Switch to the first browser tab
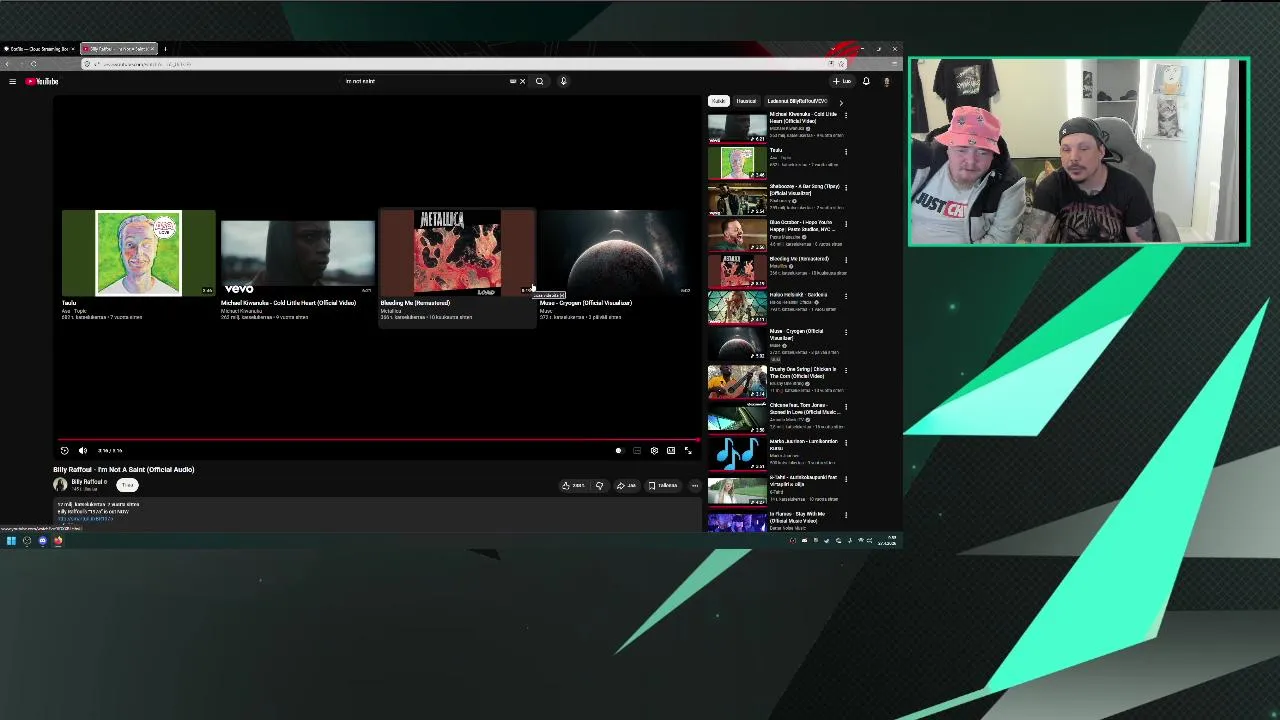Image resolution: width=1280 pixels, height=720 pixels. (x=38, y=48)
